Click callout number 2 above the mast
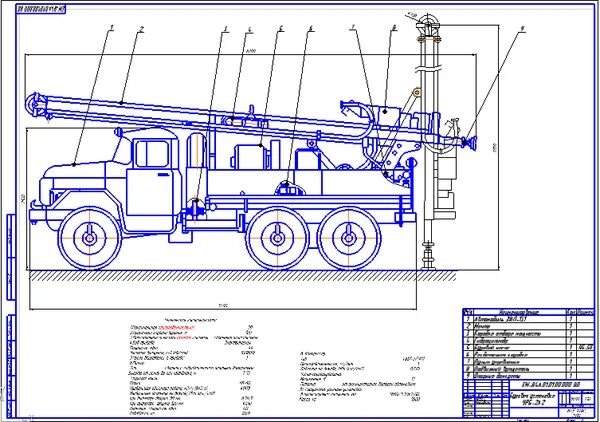The width and height of the screenshot is (600, 422). point(141,29)
